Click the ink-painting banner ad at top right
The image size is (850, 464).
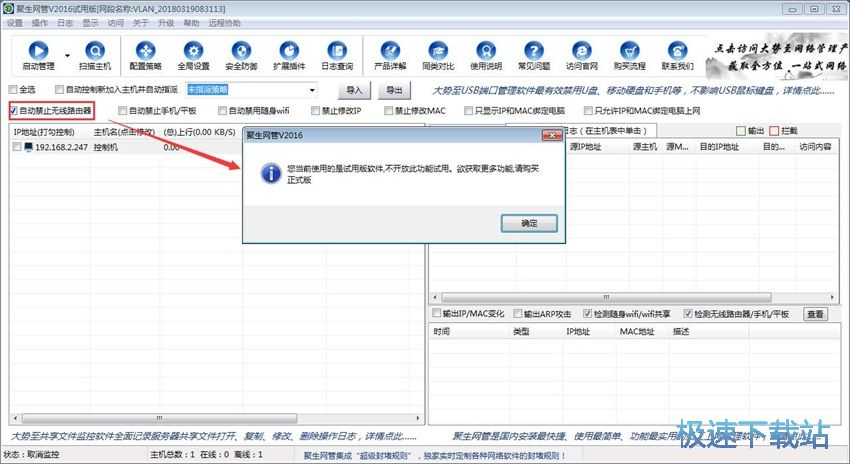(777, 57)
